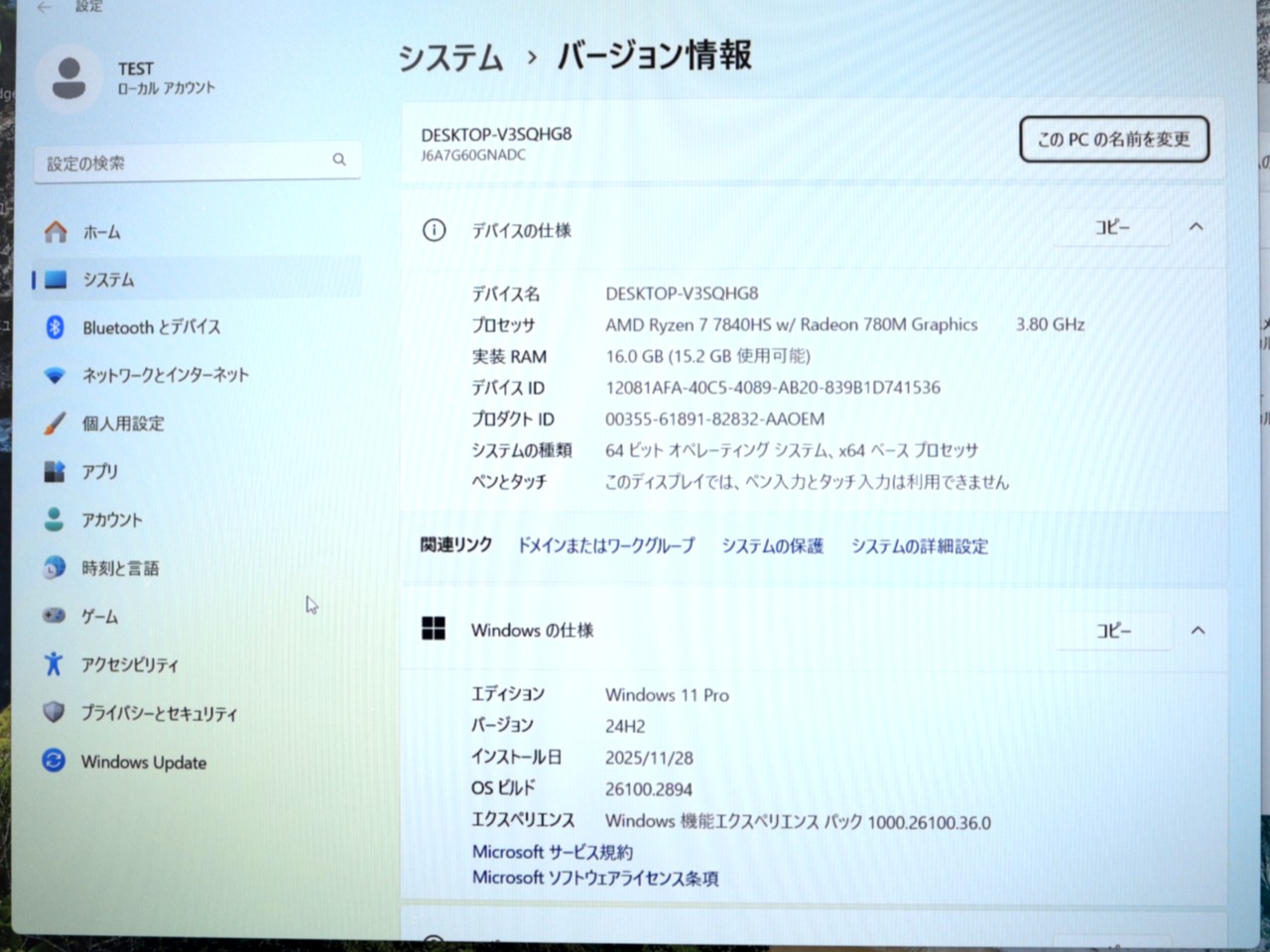Click the Rename this PC button
Viewport: 1270px width, 952px height.
pyautogui.click(x=1113, y=140)
